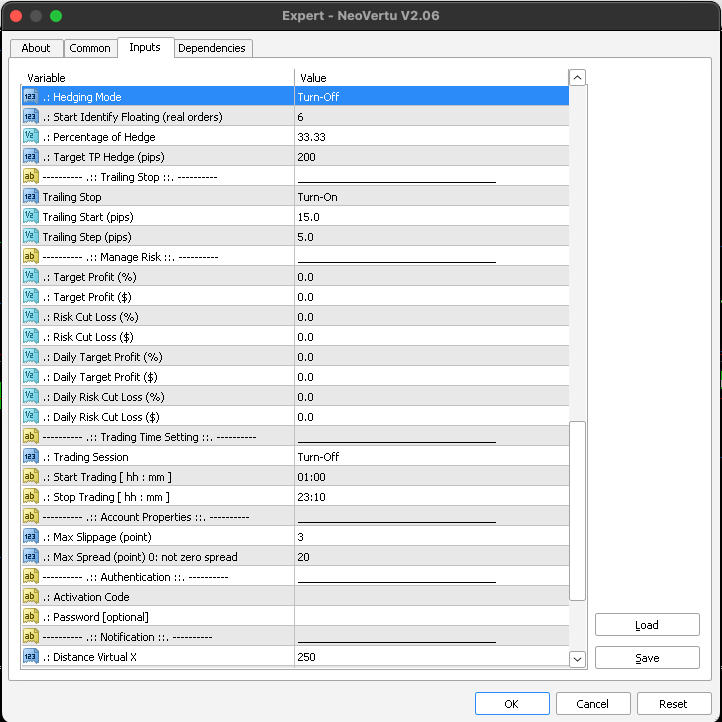
Task: Click the icon next to Trailing Start (pips)
Action: [30, 217]
